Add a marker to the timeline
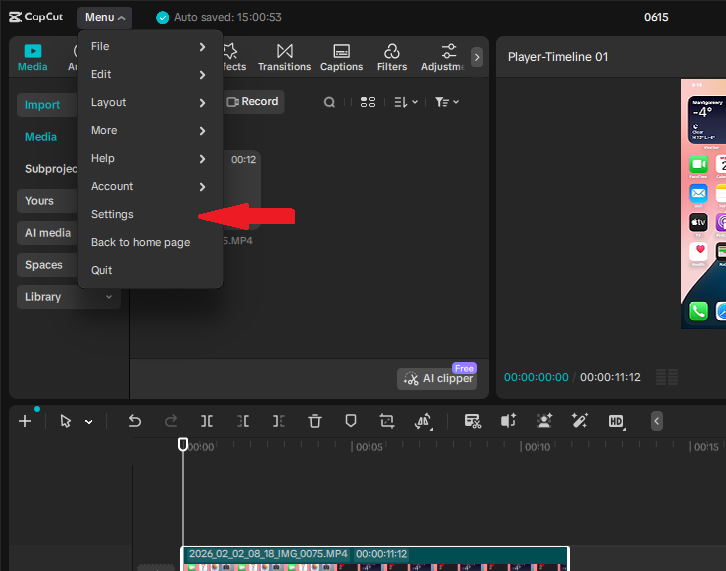Viewport: 726px width, 571px height. [x=351, y=421]
